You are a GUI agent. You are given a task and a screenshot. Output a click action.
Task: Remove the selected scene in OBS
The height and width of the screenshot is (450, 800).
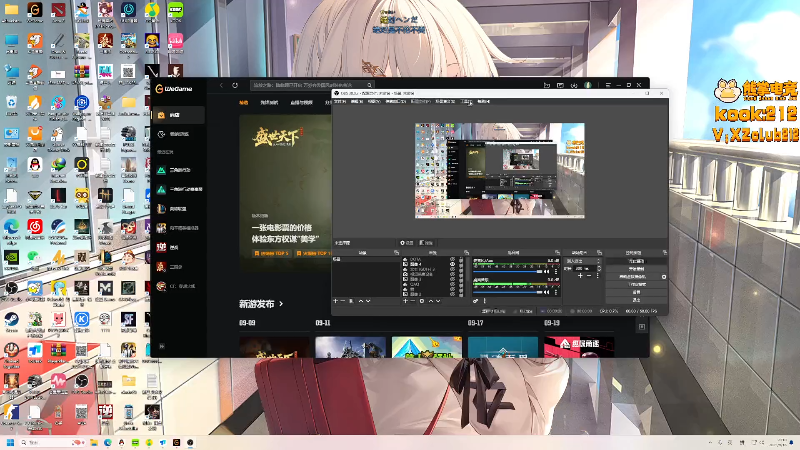click(342, 301)
